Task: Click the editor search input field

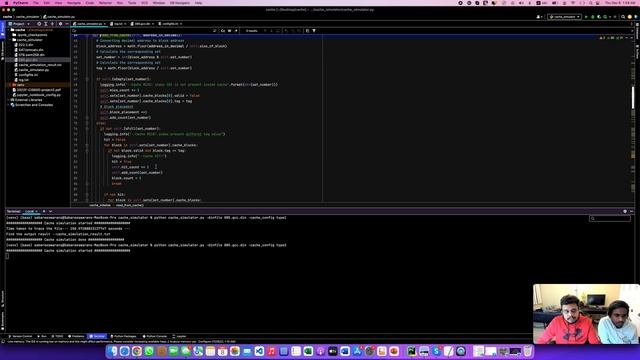Action: pos(143,31)
